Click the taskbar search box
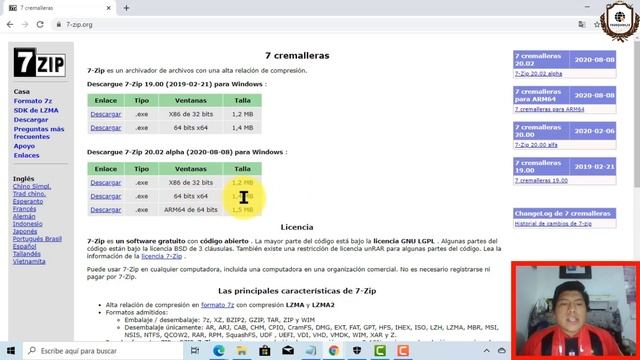This screenshot has width=640, height=360. pos(103,351)
